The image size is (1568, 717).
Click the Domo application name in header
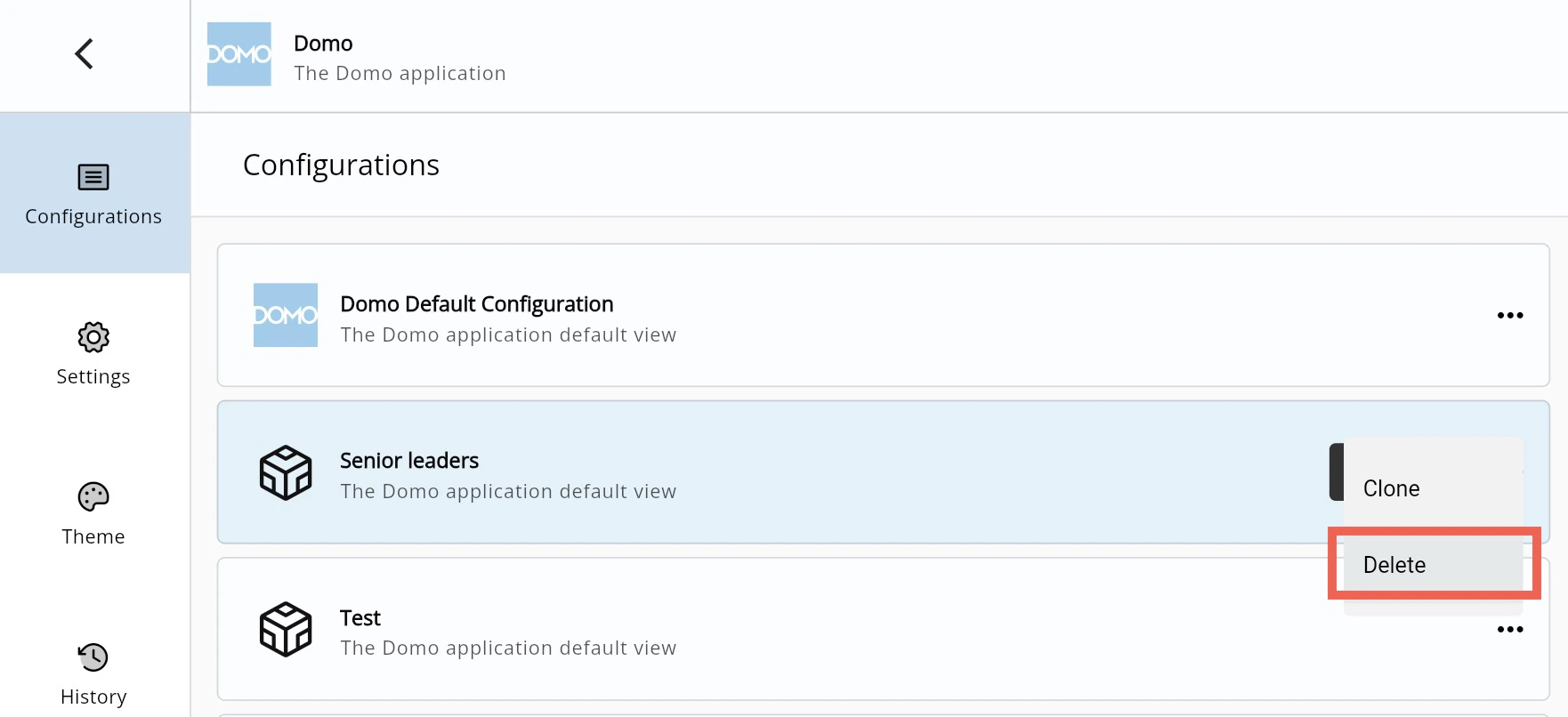point(323,44)
